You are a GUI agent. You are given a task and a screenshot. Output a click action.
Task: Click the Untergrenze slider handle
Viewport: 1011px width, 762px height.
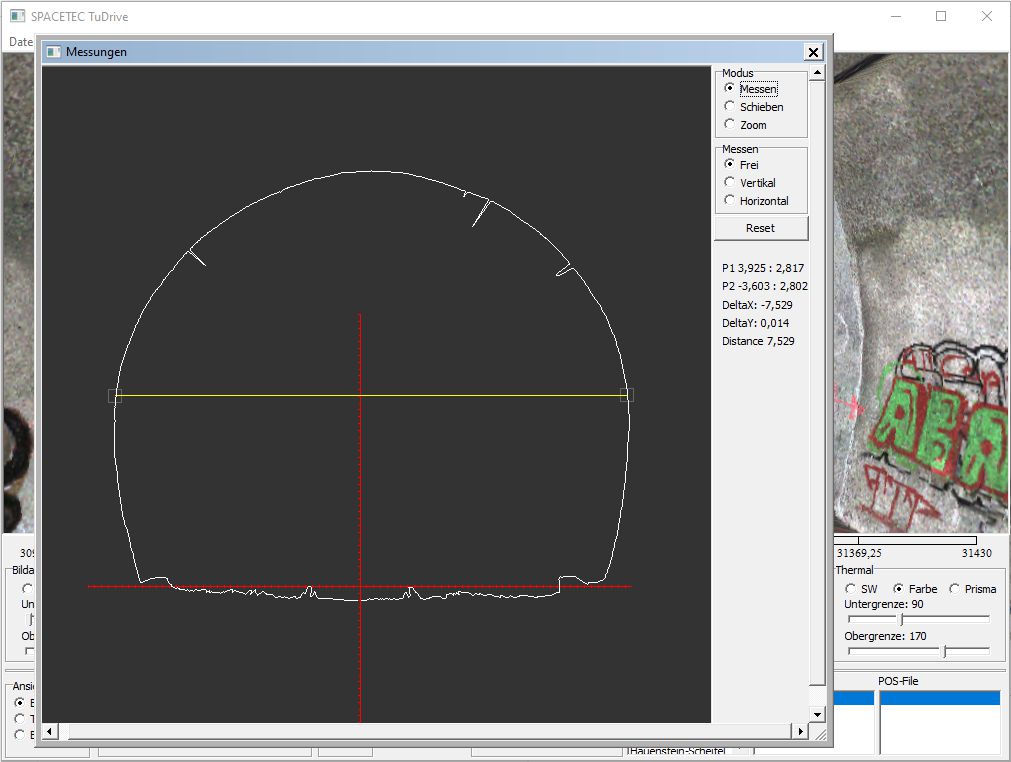tap(901, 619)
